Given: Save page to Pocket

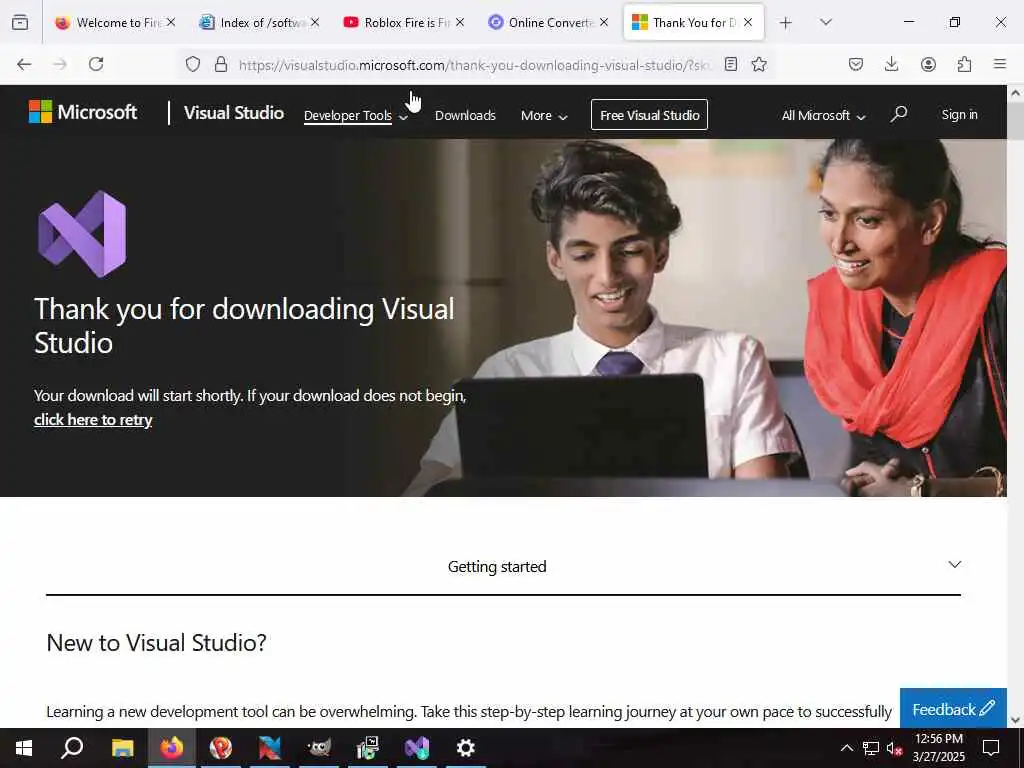Looking at the screenshot, I should (x=856, y=64).
